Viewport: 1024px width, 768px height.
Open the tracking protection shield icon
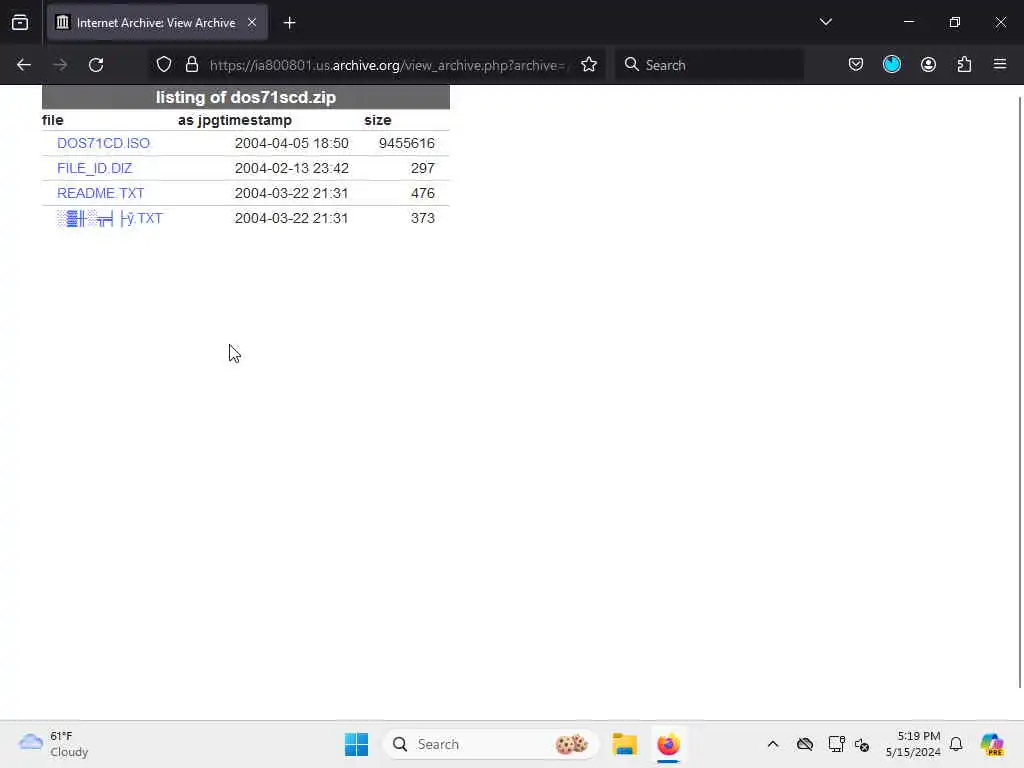(164, 65)
